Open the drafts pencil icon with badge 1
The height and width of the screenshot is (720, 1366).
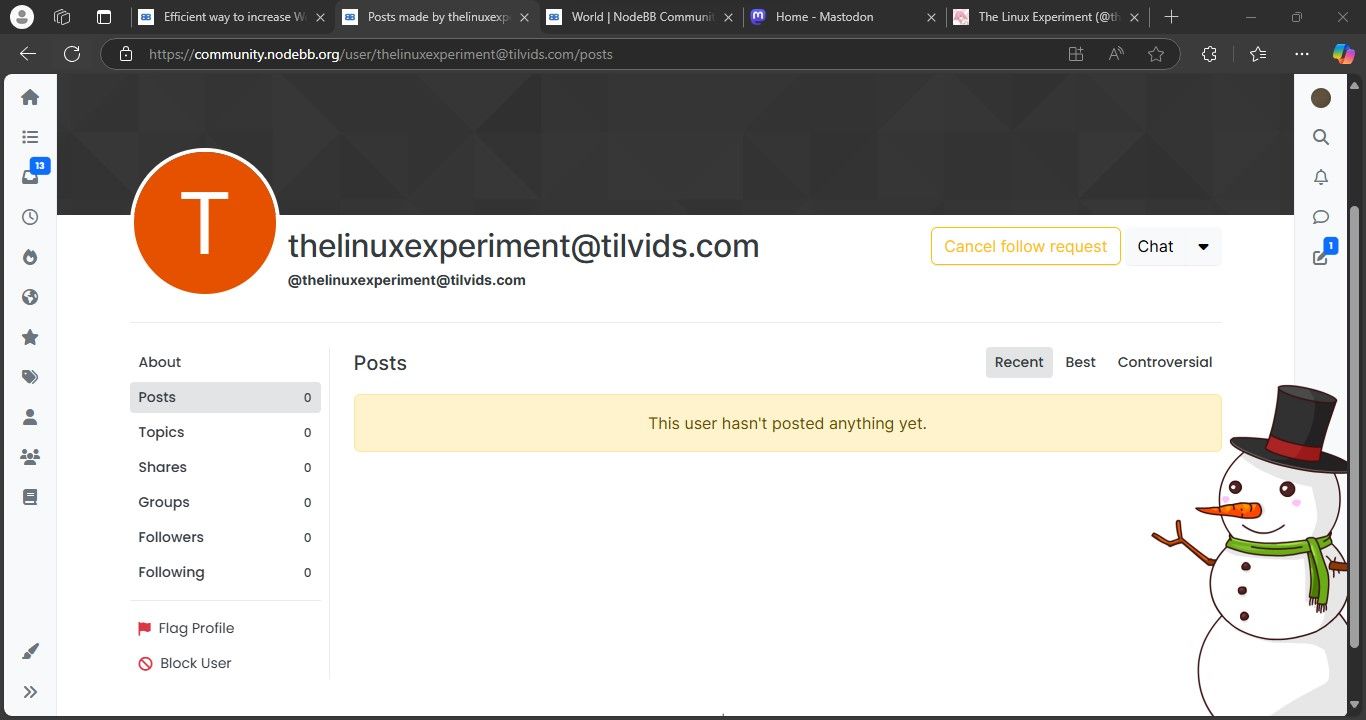click(1321, 257)
